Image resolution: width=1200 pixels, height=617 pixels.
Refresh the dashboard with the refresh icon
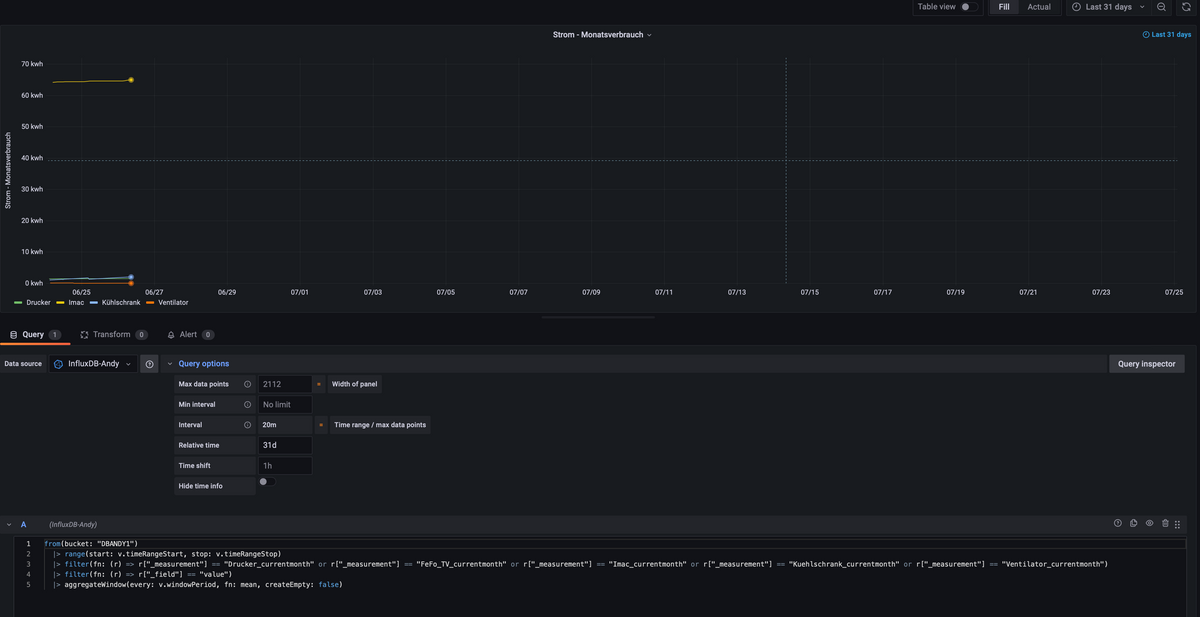click(1186, 7)
